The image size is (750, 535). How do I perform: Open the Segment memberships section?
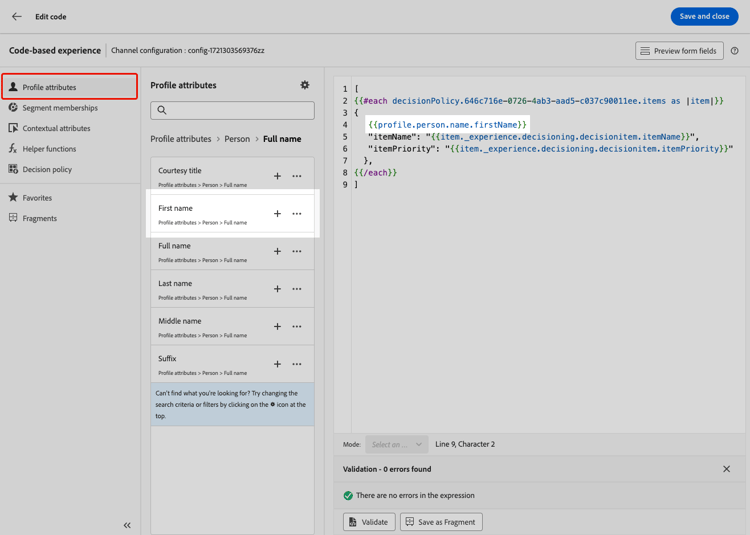[x=59, y=108]
